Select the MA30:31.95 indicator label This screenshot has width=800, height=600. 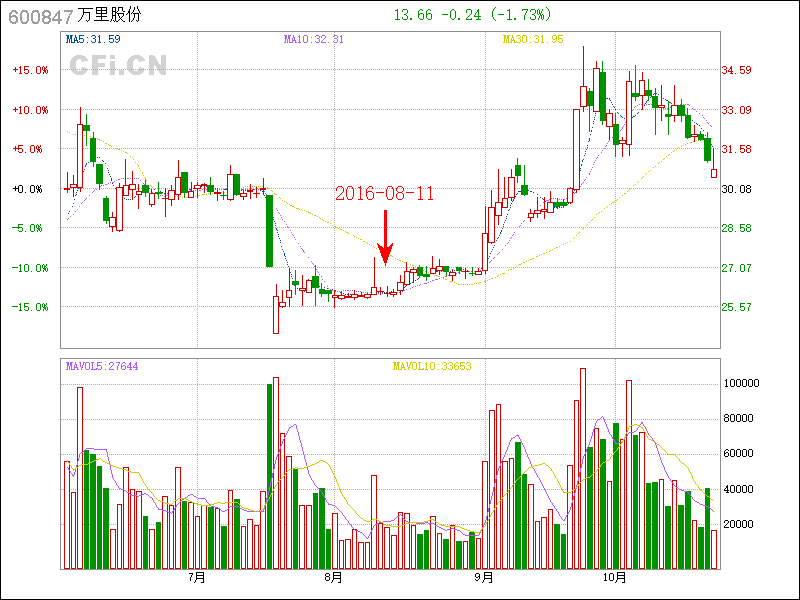(x=533, y=40)
